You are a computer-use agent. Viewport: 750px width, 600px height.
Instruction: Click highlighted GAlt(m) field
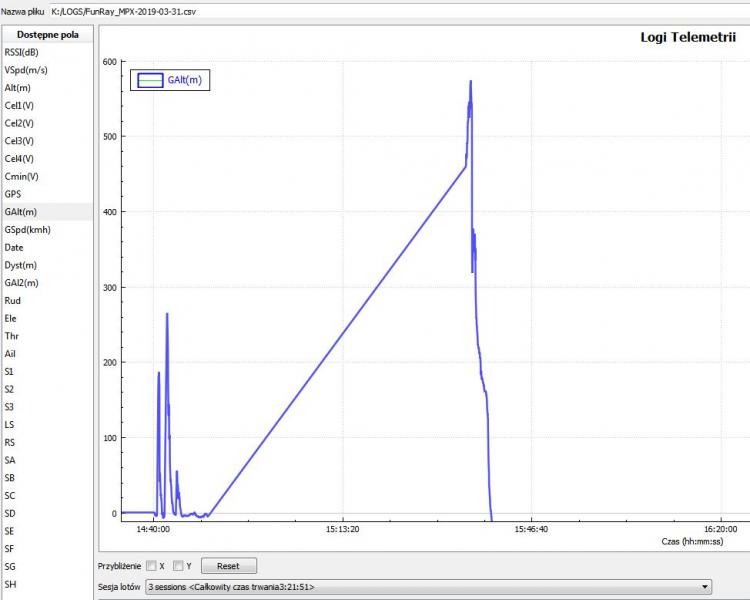tap(21, 212)
